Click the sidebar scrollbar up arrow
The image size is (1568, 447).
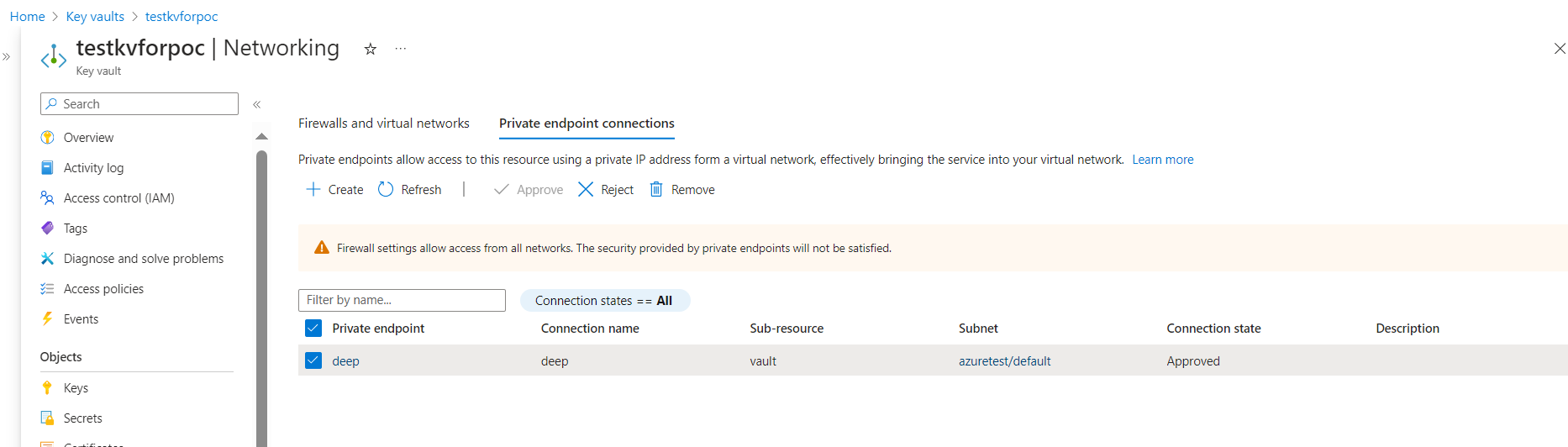click(261, 136)
